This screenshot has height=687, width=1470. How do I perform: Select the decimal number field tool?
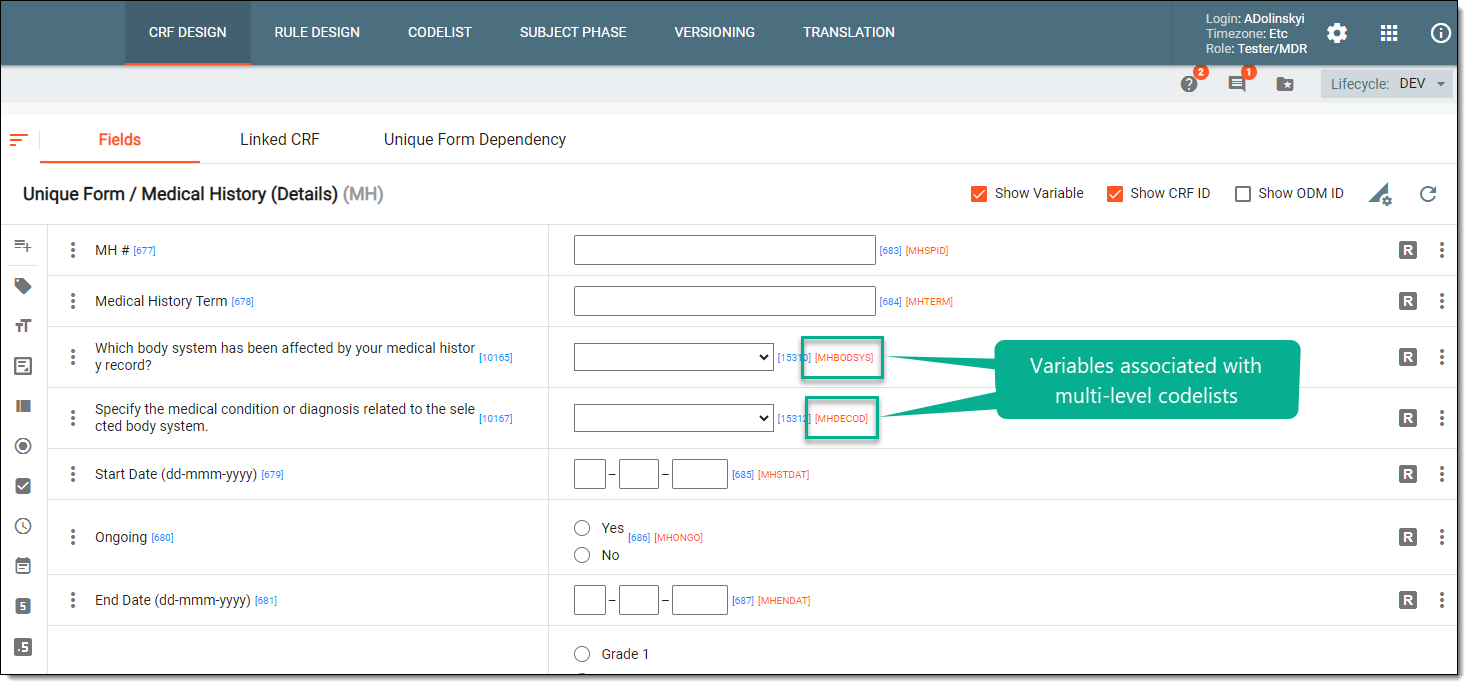click(x=23, y=647)
